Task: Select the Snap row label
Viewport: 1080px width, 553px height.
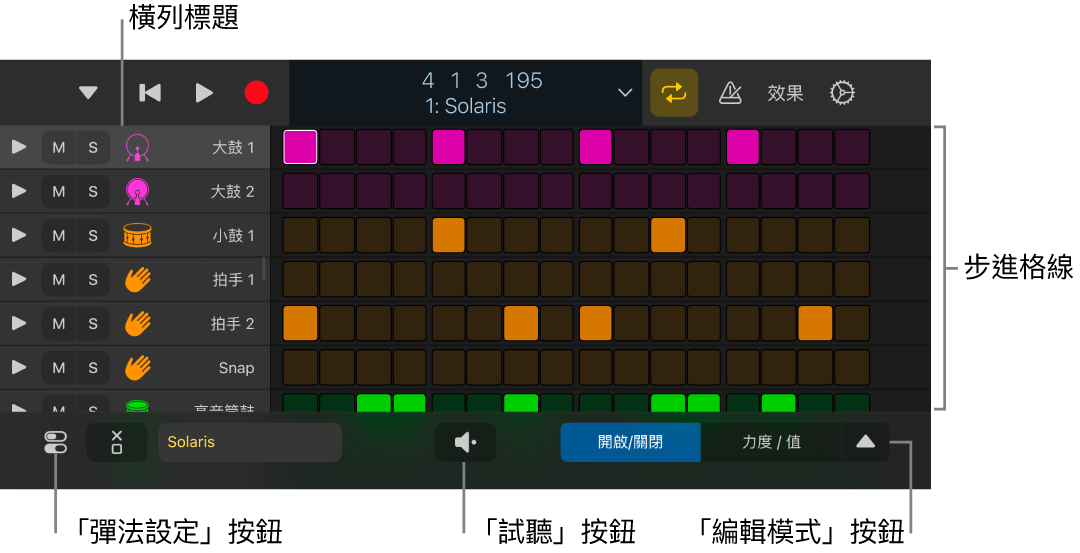Action: click(236, 368)
